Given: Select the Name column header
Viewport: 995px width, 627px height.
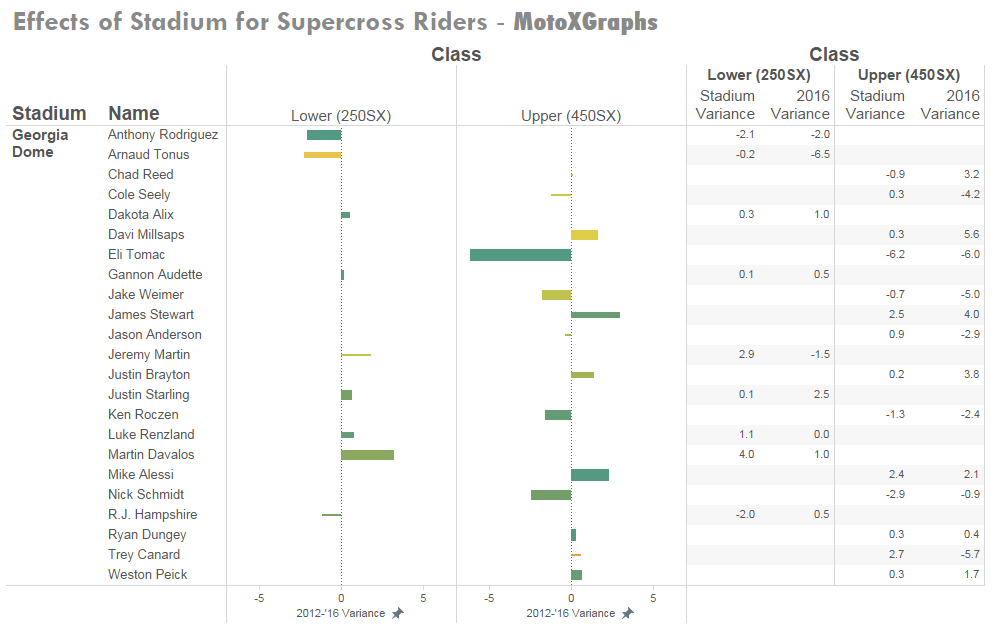Looking at the screenshot, I should (134, 113).
